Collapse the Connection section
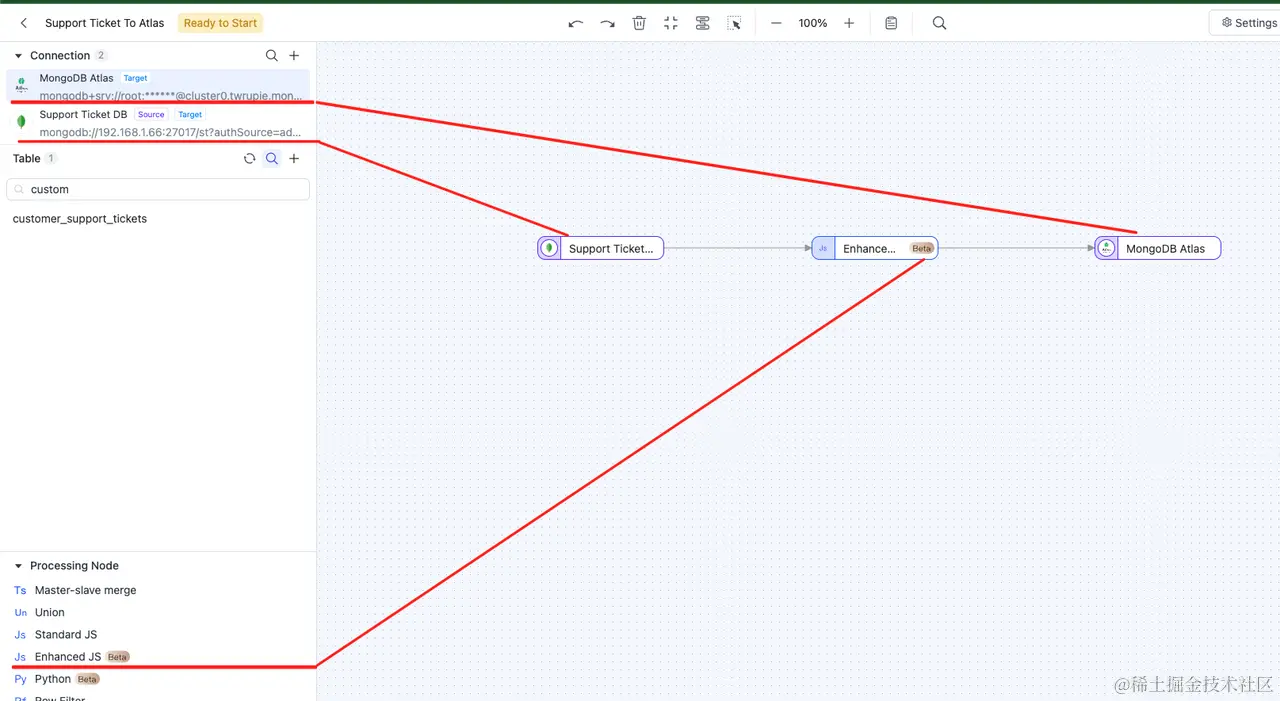1280x701 pixels. [x=18, y=56]
